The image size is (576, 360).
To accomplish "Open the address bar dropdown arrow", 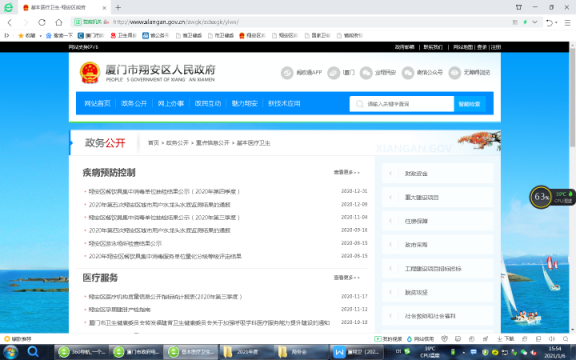I will click(535, 22).
